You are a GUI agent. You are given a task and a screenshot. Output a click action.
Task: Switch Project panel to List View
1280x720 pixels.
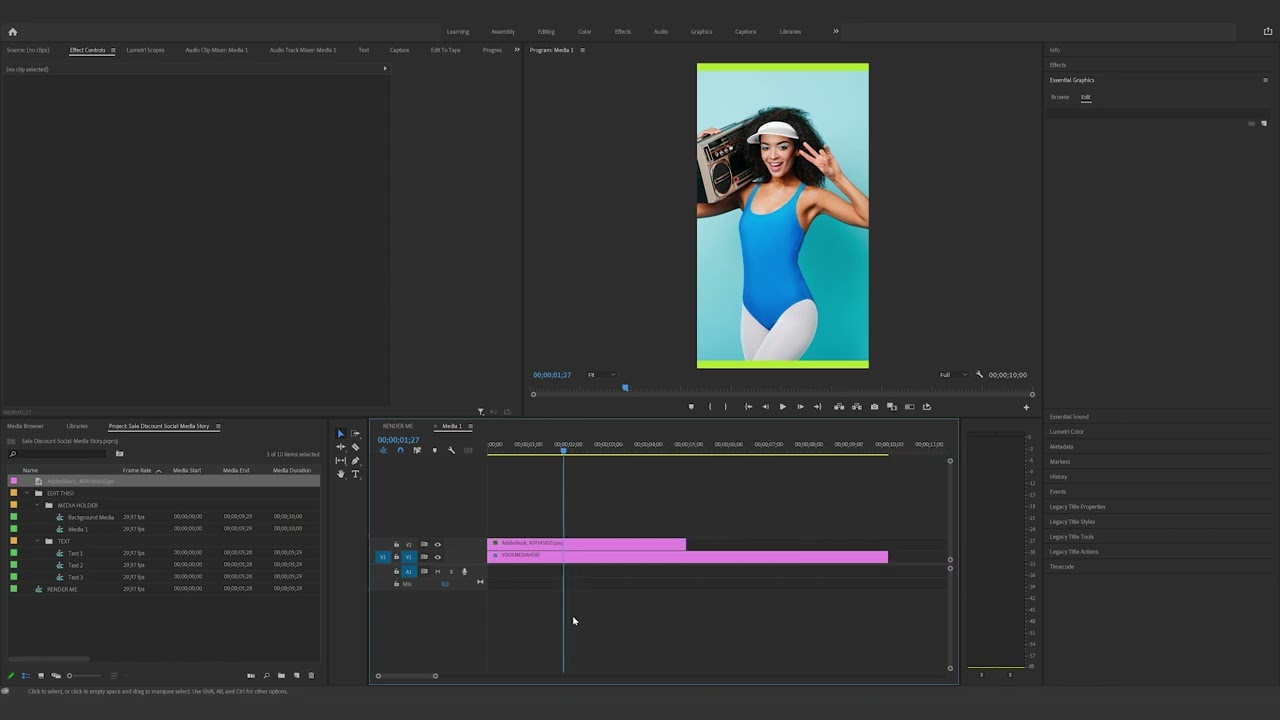tap(26, 676)
